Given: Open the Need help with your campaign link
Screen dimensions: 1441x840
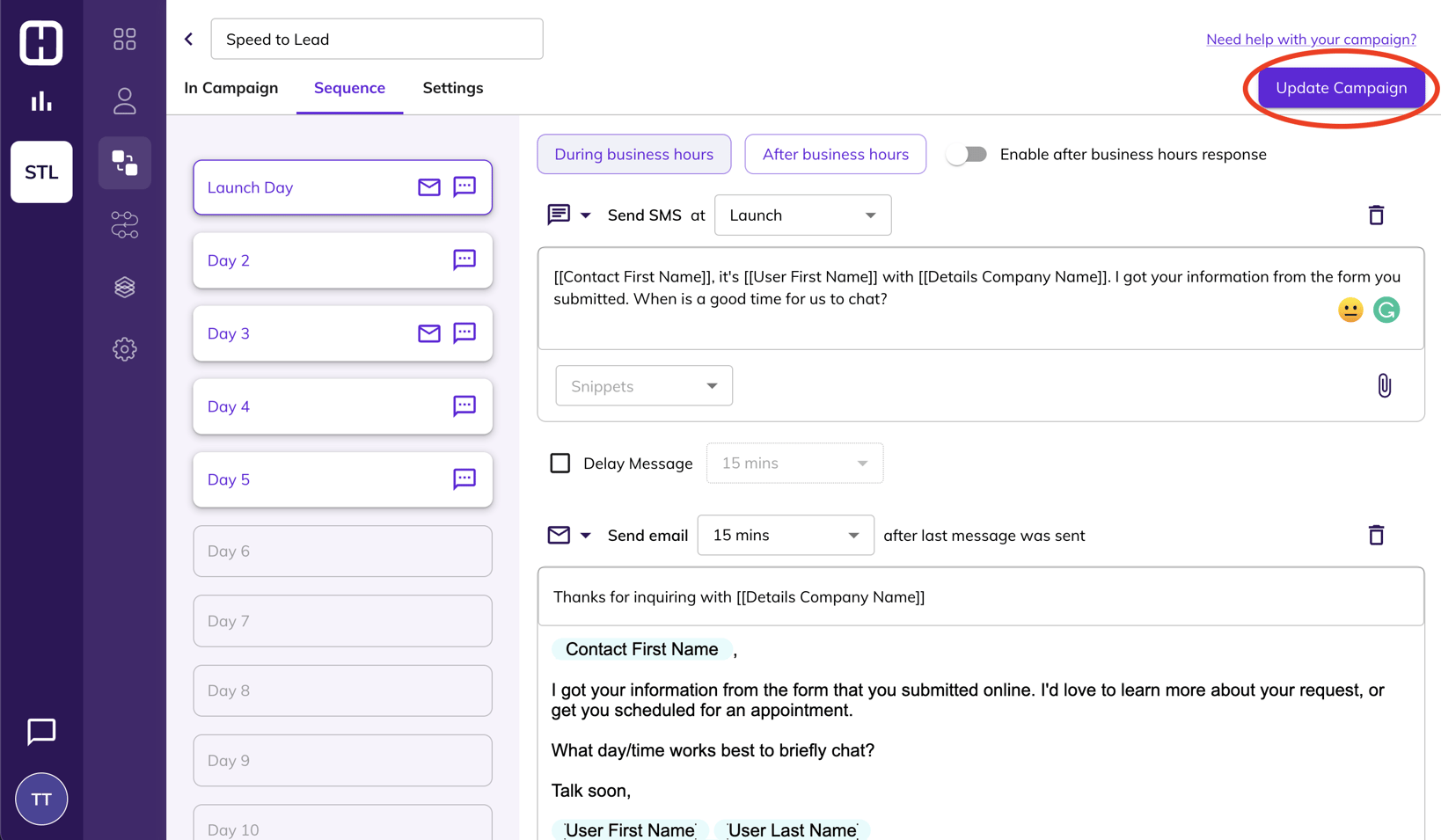Looking at the screenshot, I should coord(1311,40).
